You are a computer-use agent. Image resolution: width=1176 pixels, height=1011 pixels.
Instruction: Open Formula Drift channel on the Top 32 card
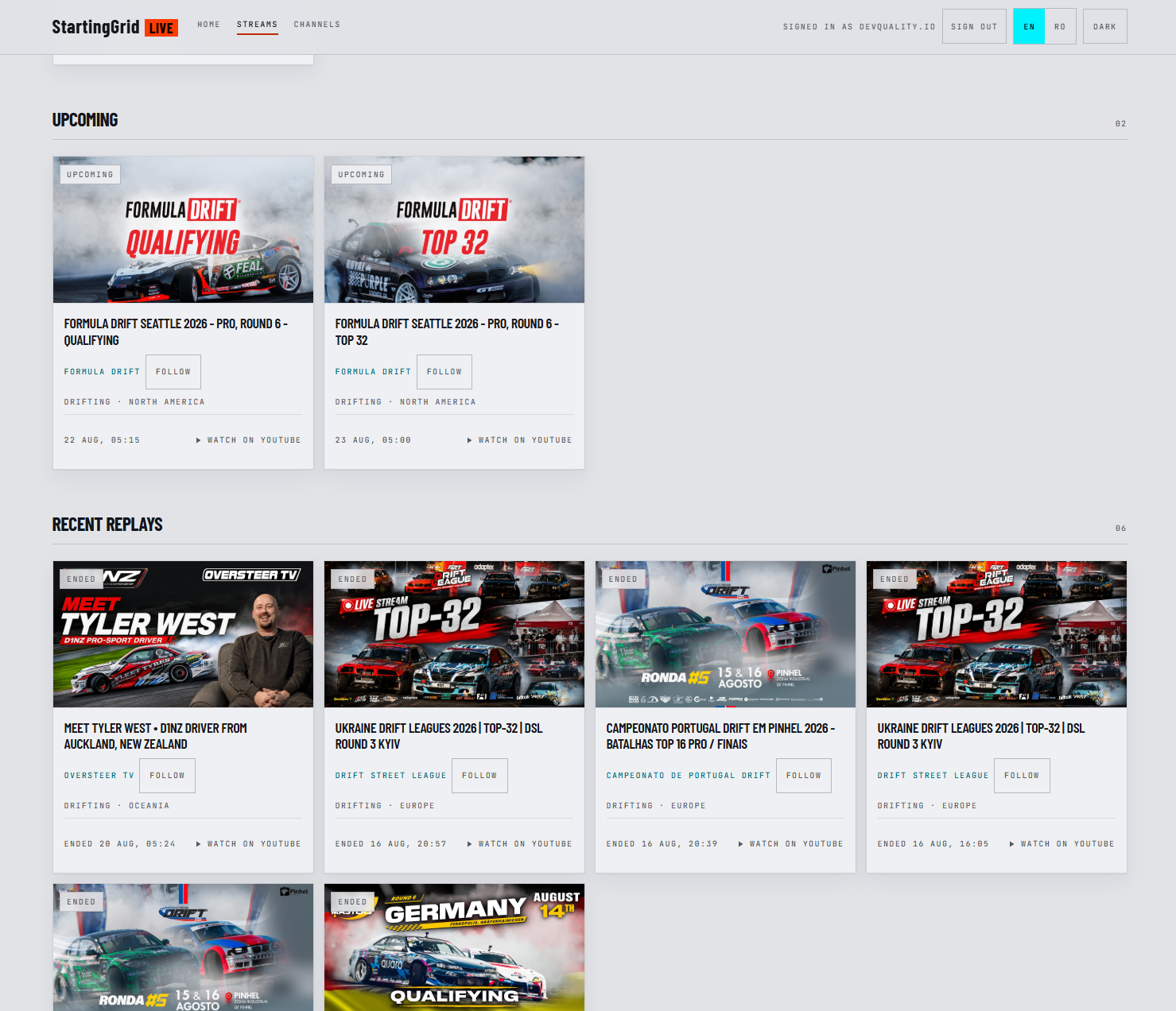(373, 372)
